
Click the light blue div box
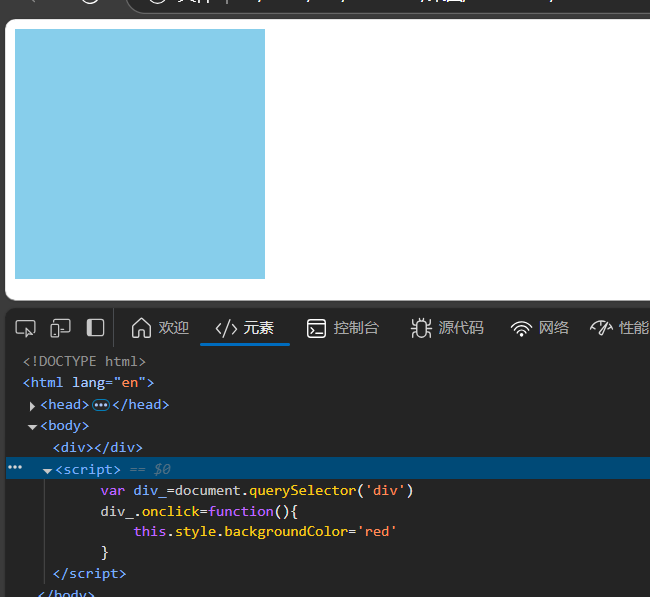tap(140, 154)
